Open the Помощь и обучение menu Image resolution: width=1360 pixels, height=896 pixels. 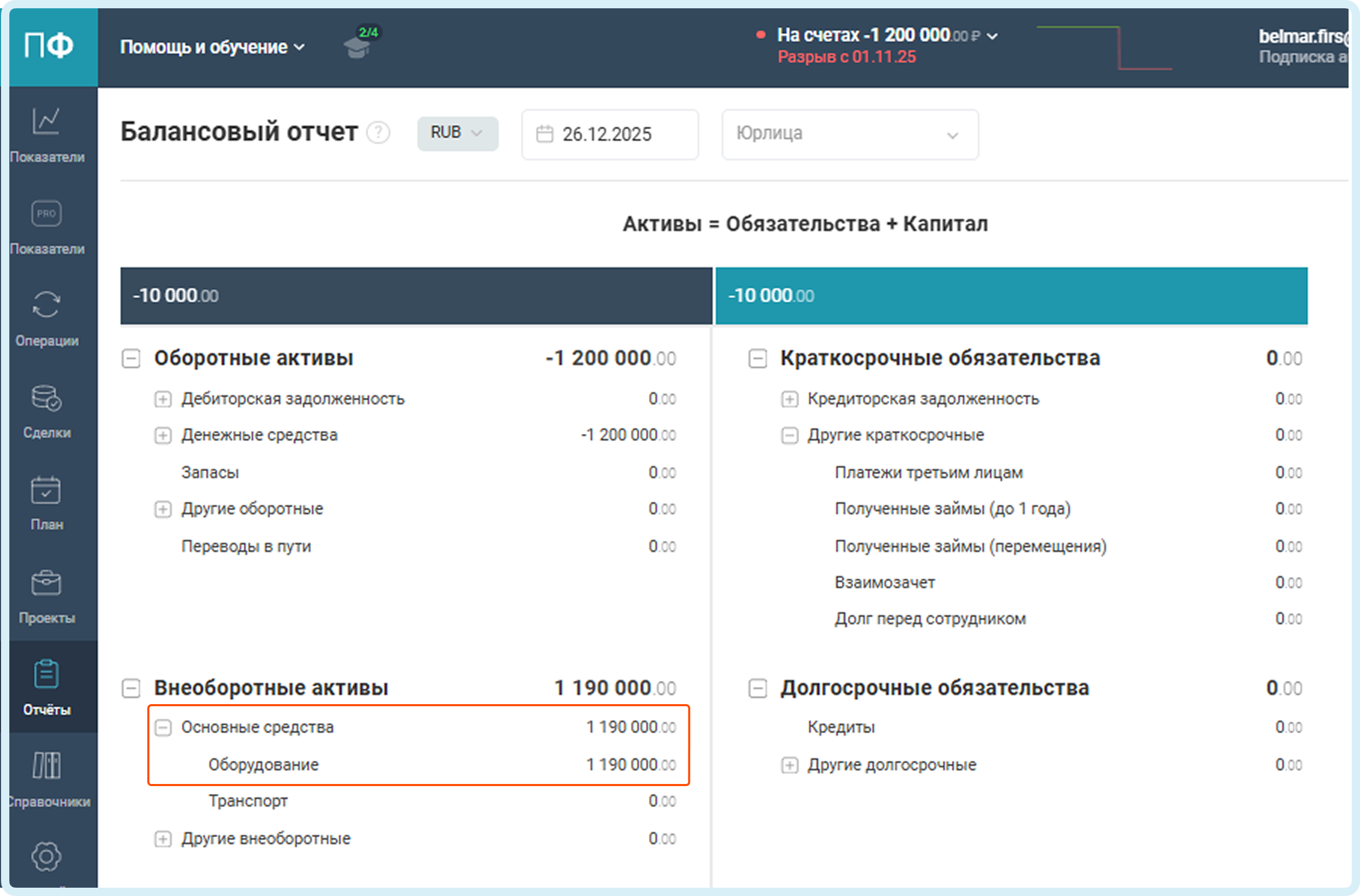[x=212, y=47]
